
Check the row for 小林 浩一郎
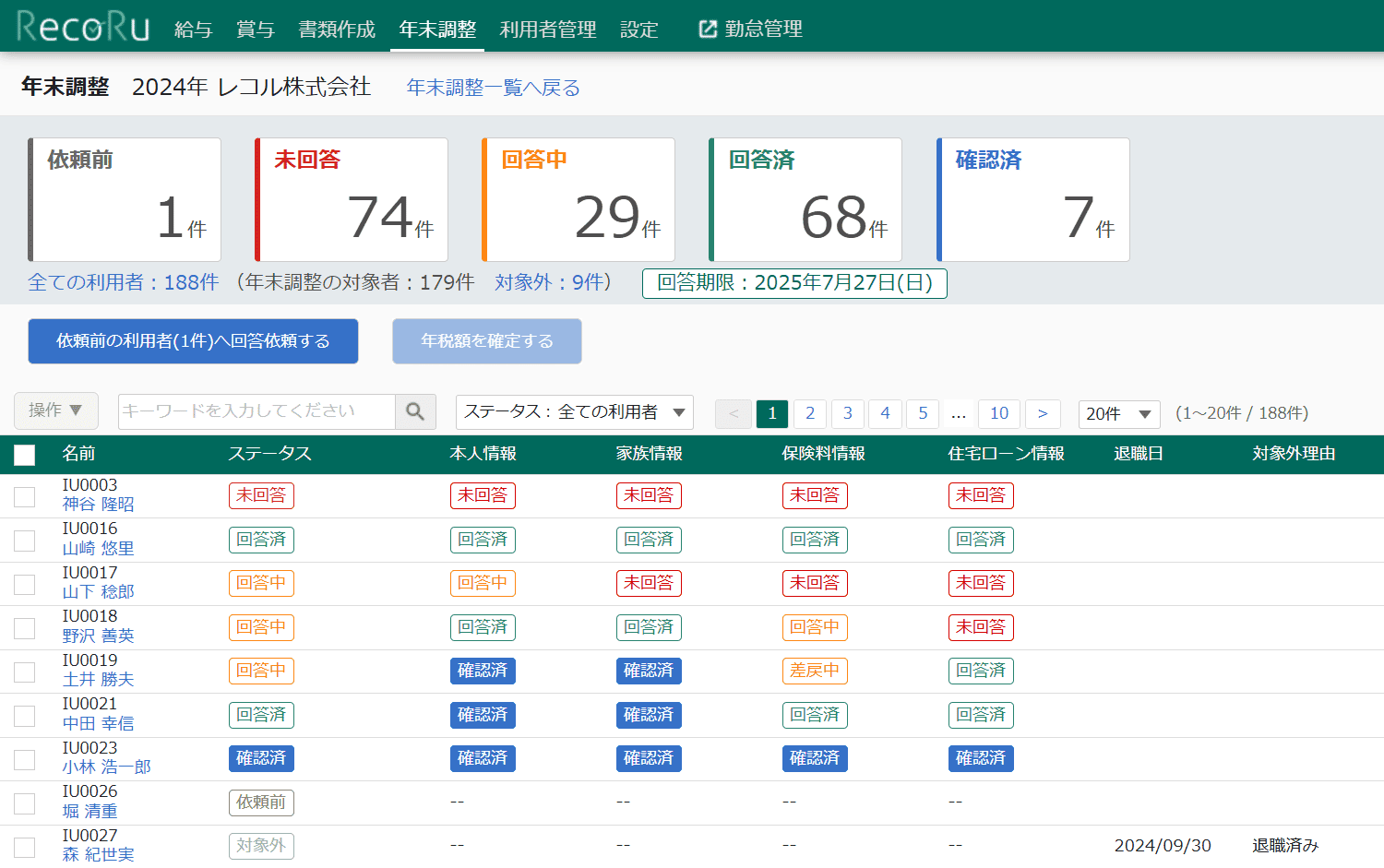tap(25, 760)
